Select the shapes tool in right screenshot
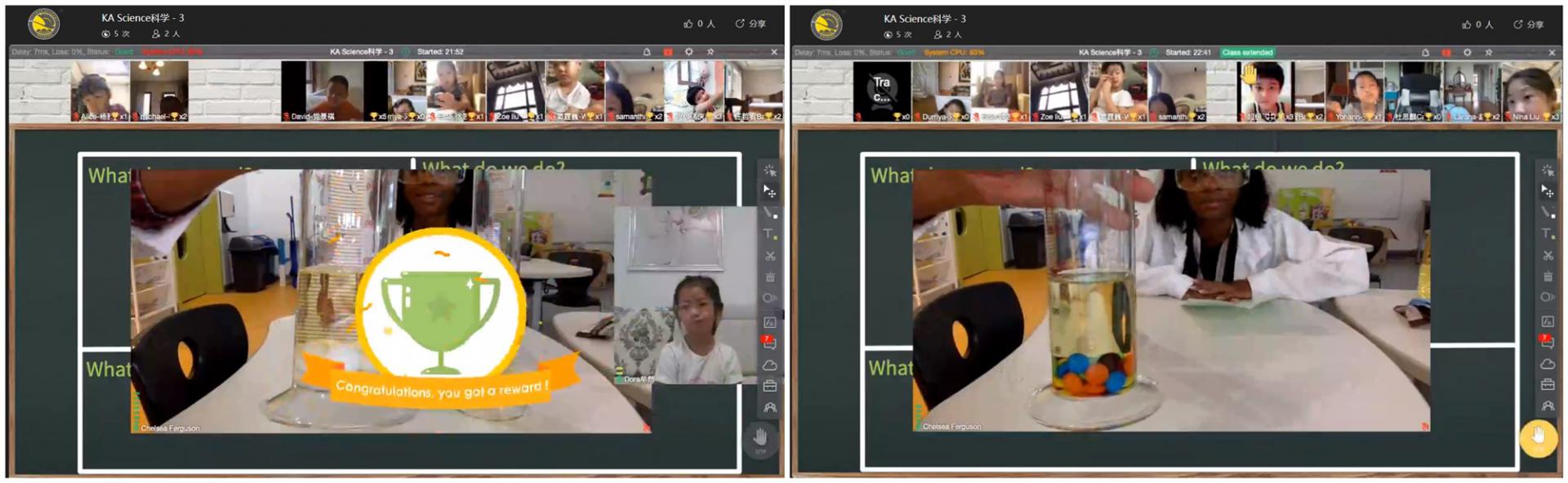Screen dimensions: 1568x483 click(1548, 297)
